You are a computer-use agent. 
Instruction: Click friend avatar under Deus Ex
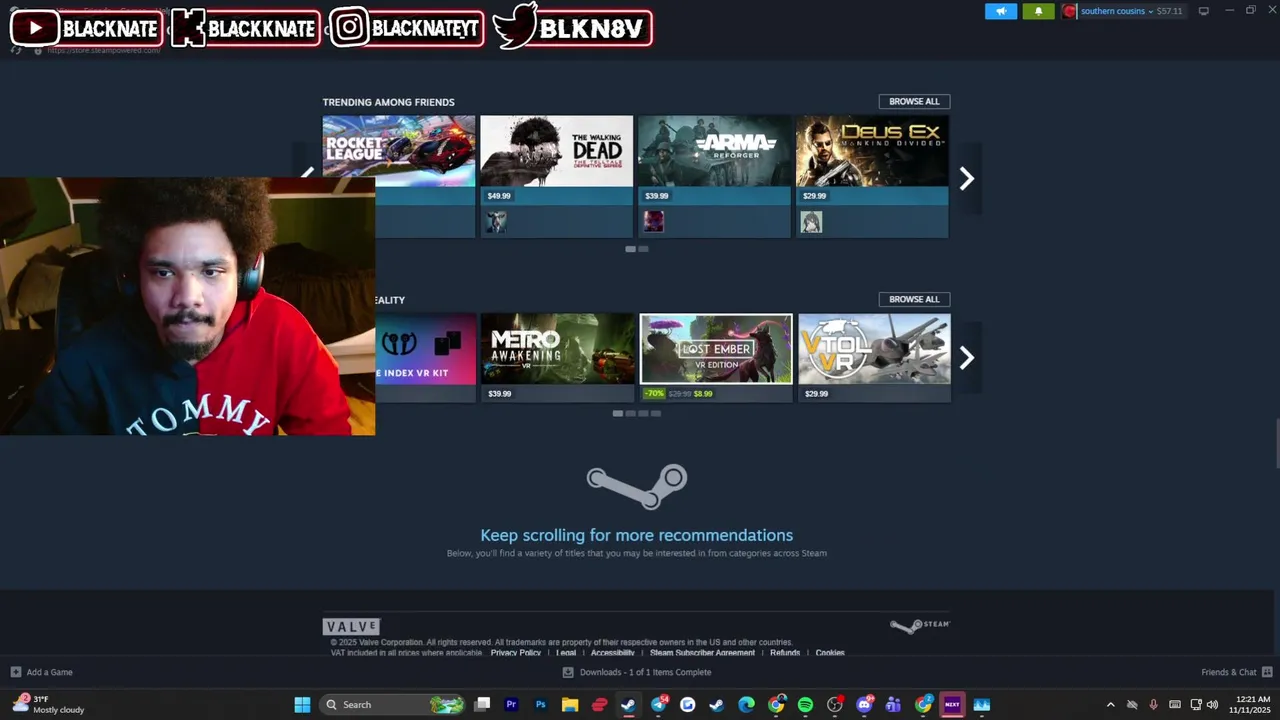coord(811,222)
